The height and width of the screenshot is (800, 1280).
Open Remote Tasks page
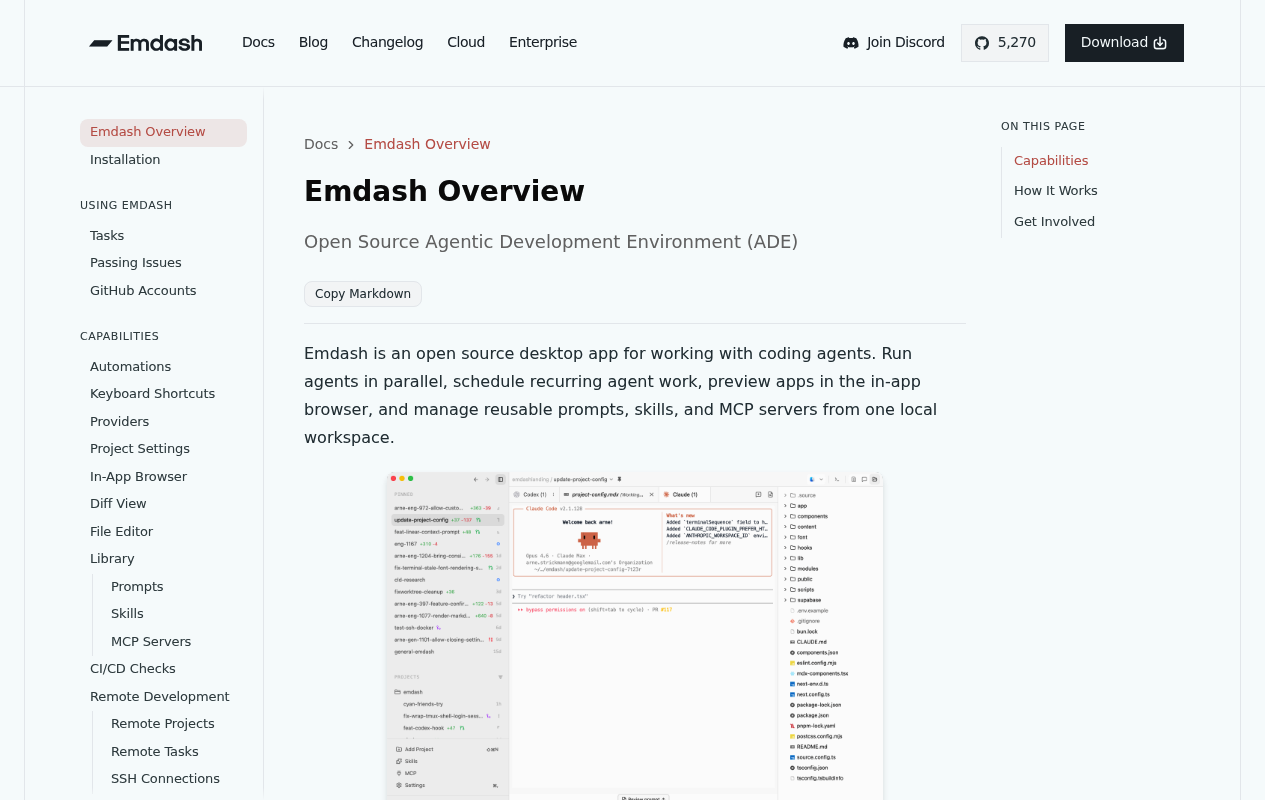coord(155,752)
